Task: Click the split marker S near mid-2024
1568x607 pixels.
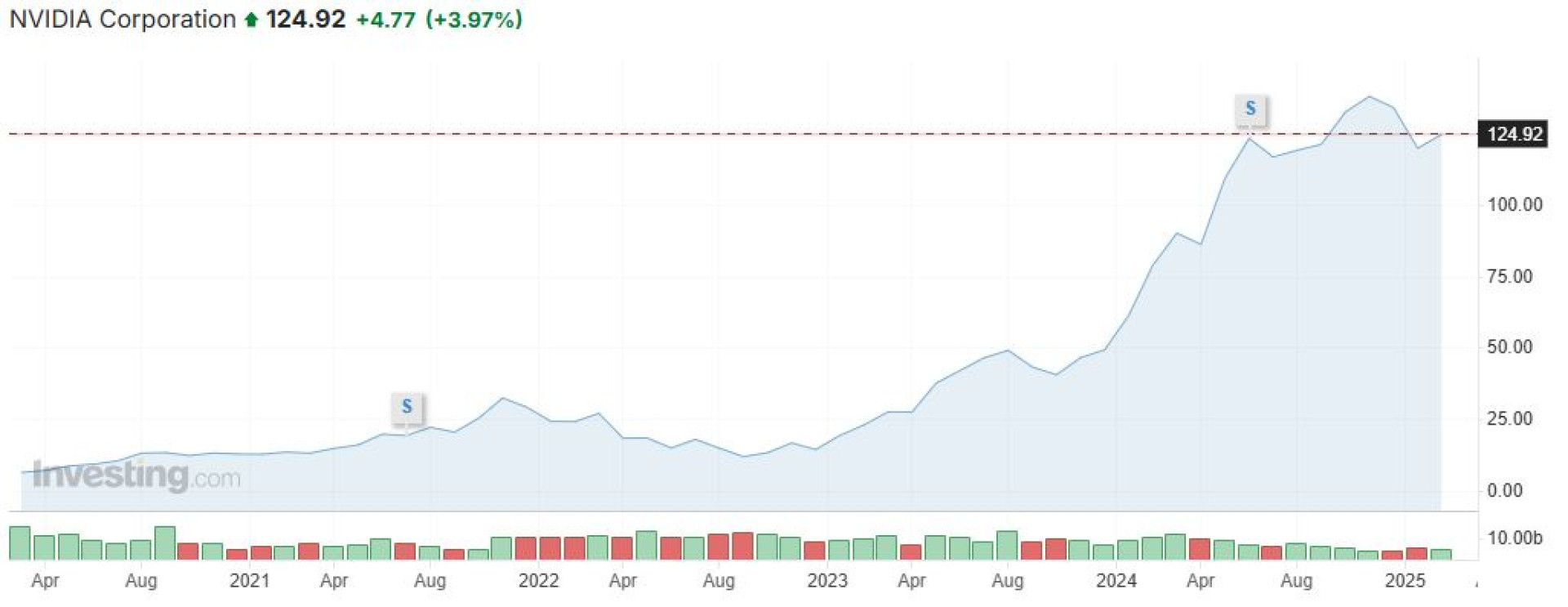Action: pyautogui.click(x=1250, y=109)
